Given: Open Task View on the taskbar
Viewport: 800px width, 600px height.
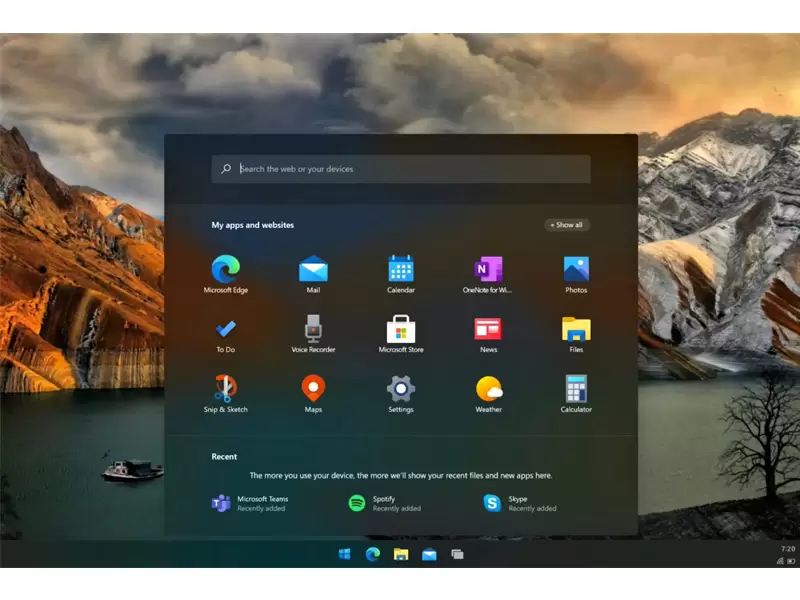Looking at the screenshot, I should [457, 554].
